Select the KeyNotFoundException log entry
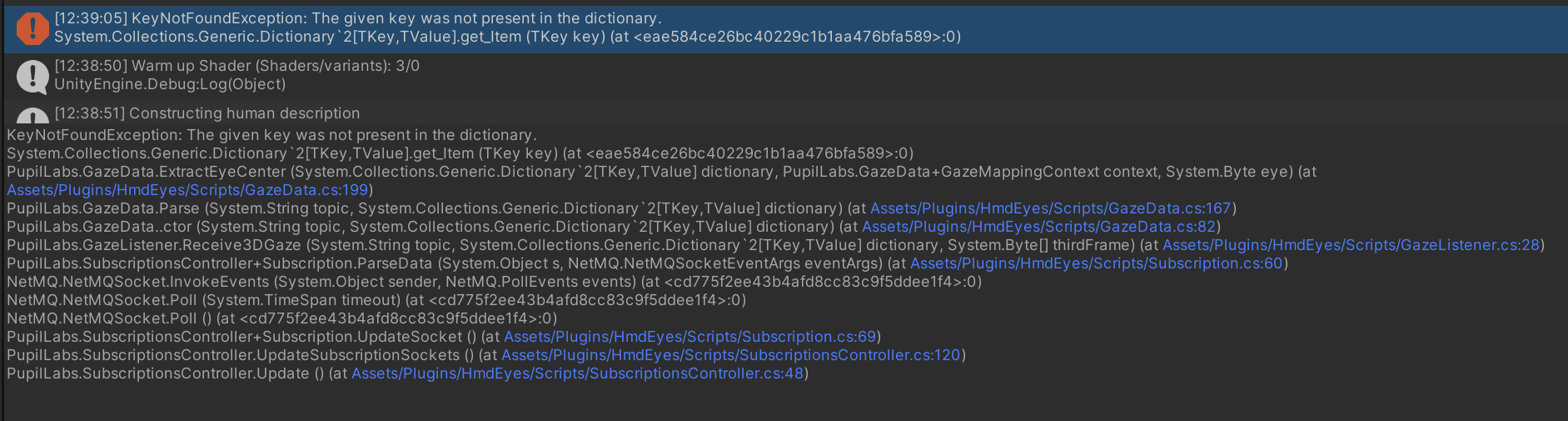 pyautogui.click(x=785, y=29)
